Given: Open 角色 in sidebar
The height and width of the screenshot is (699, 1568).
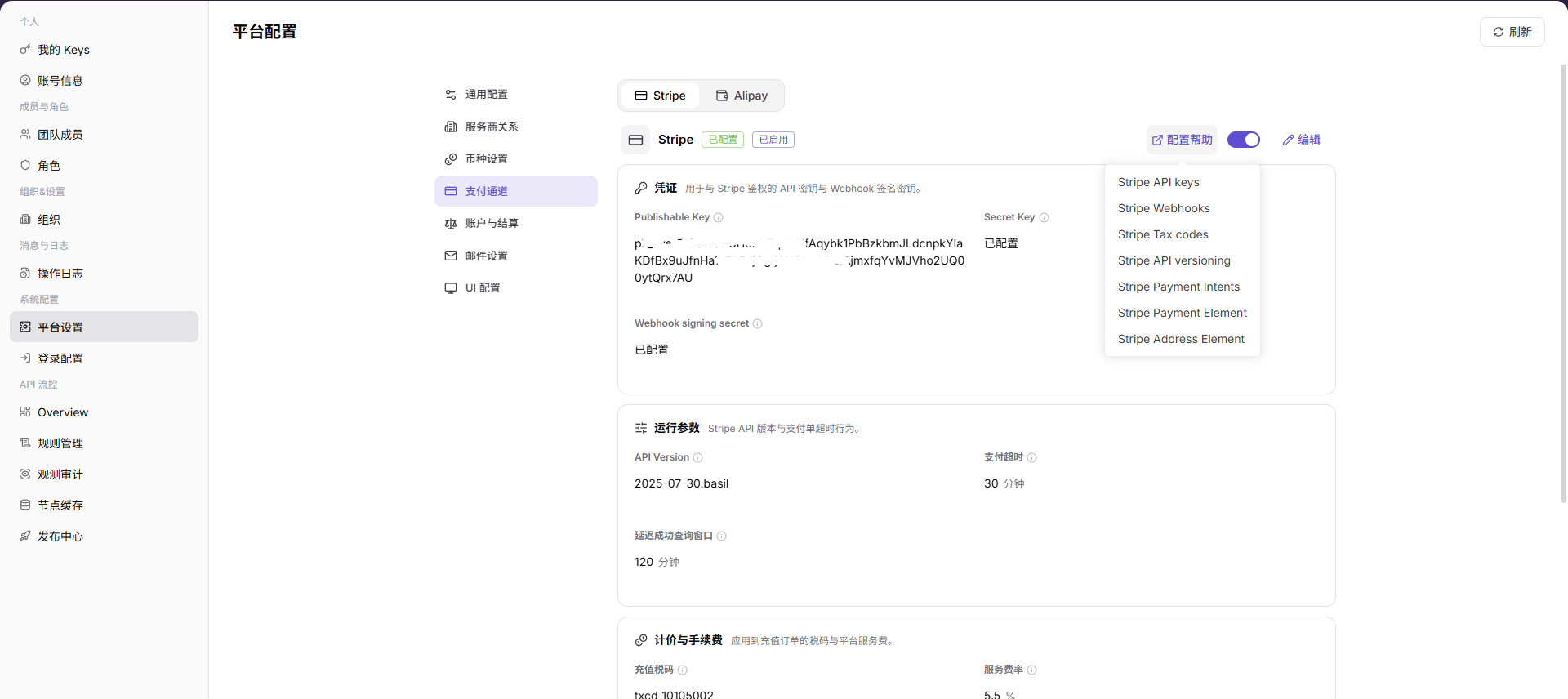Looking at the screenshot, I should (104, 166).
